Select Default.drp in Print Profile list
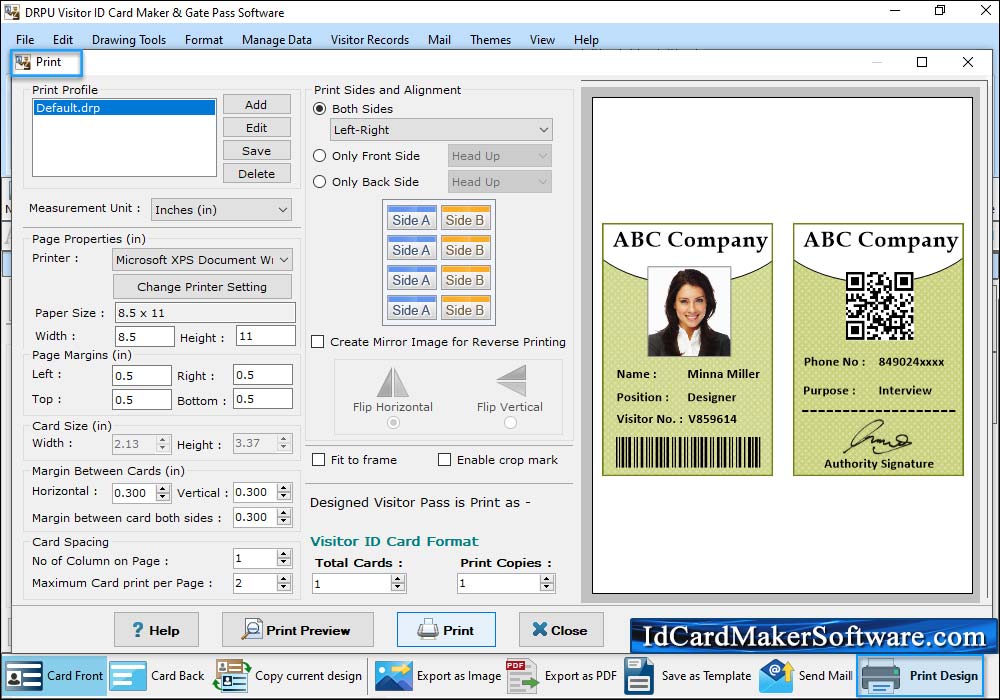 point(124,108)
